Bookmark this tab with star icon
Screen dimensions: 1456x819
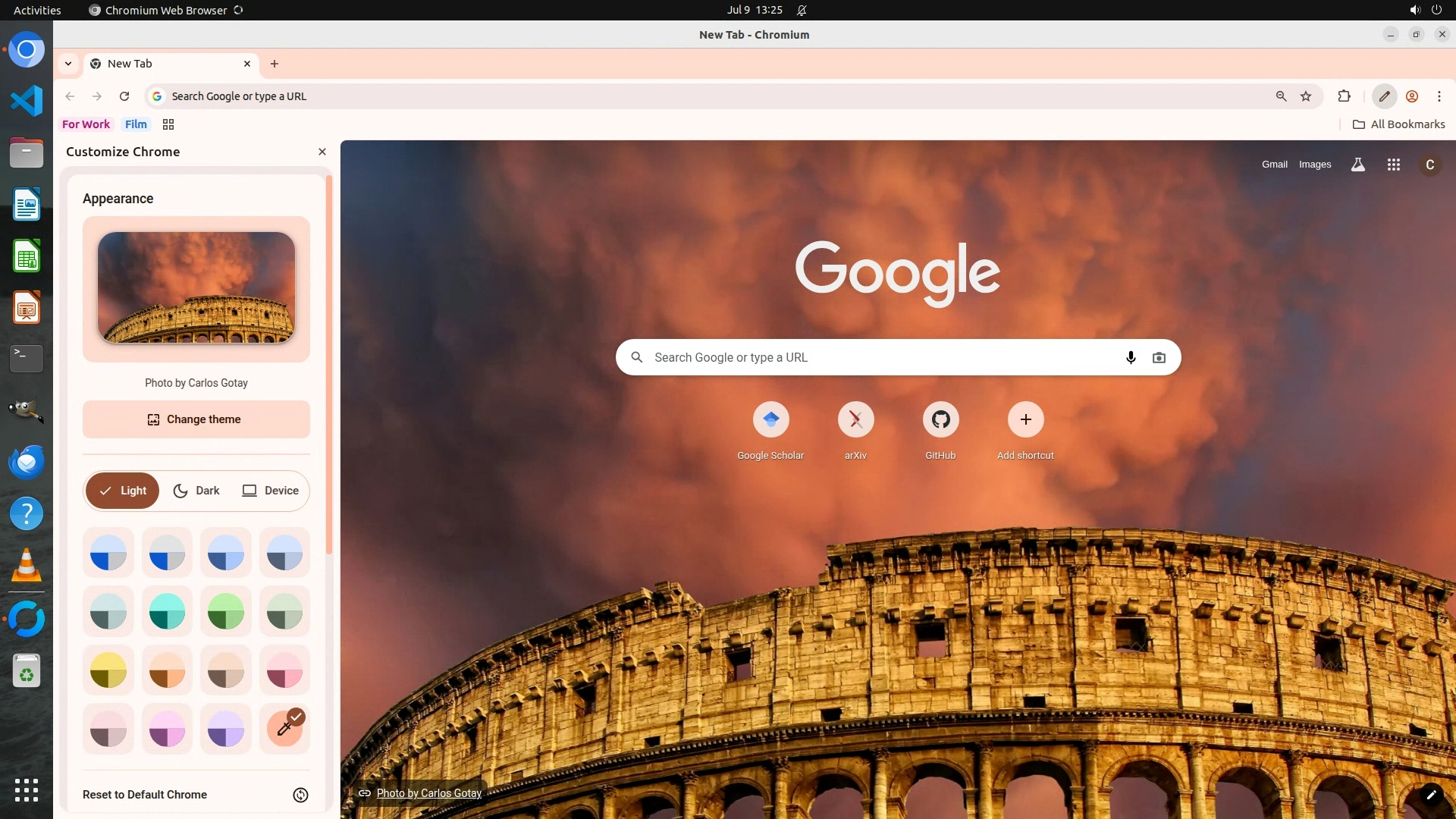pyautogui.click(x=1306, y=96)
